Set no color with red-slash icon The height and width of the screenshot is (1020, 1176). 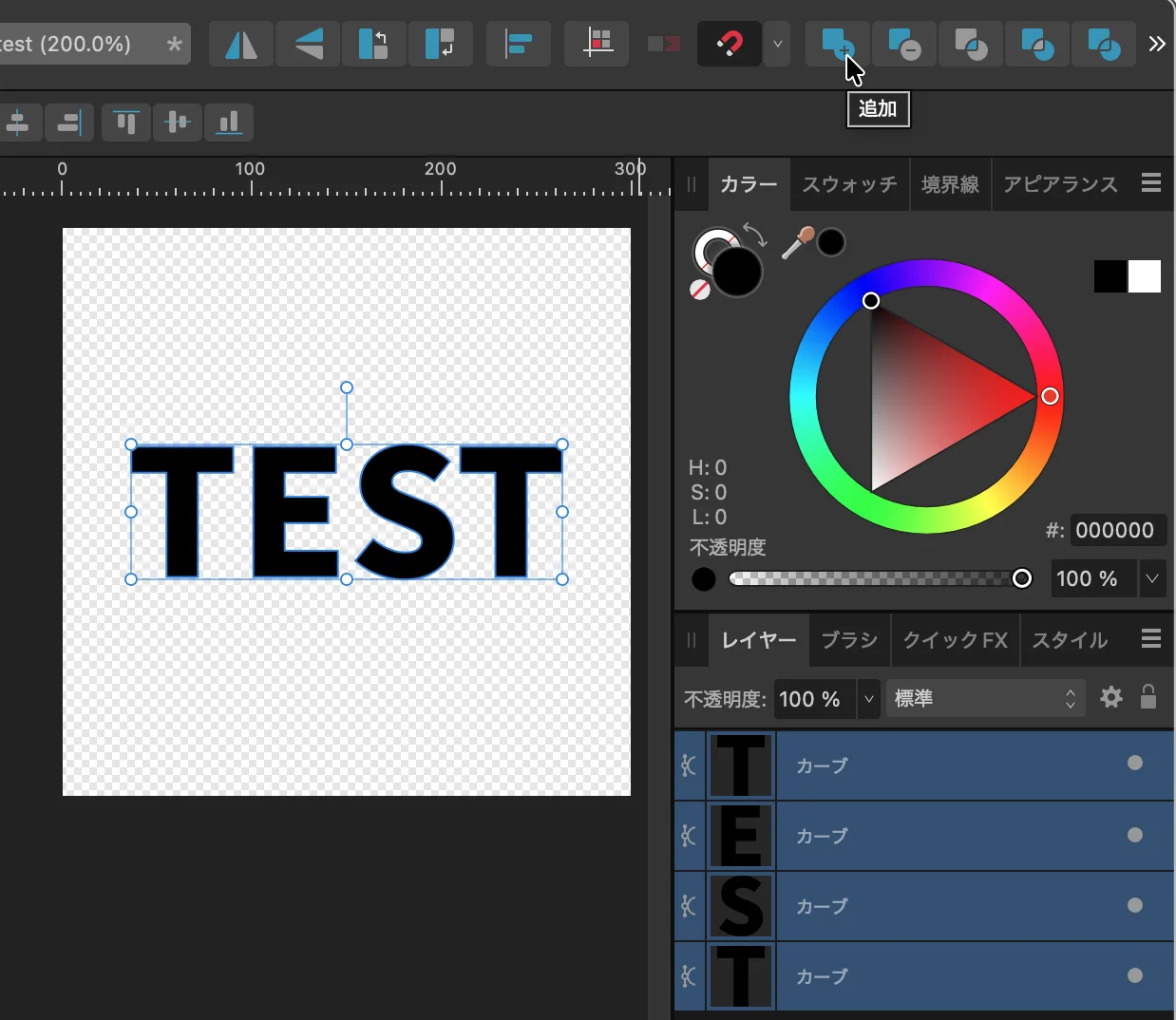click(x=700, y=290)
